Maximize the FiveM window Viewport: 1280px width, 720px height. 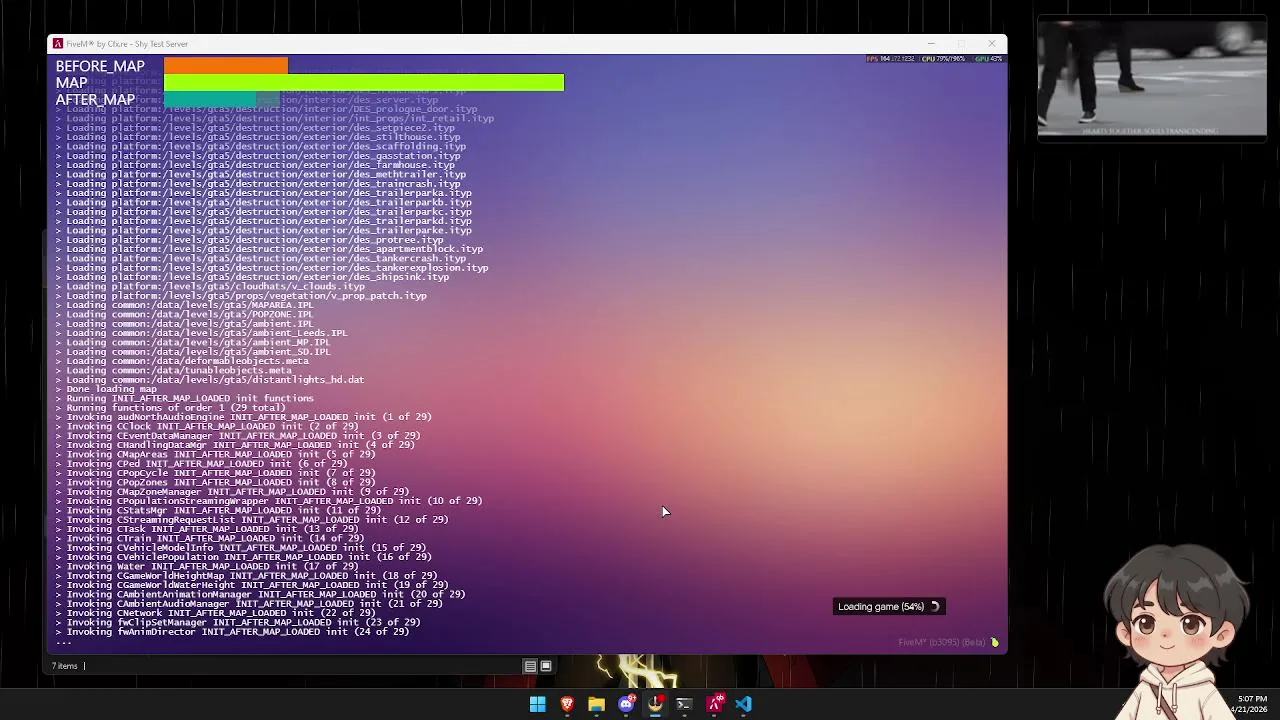click(961, 44)
